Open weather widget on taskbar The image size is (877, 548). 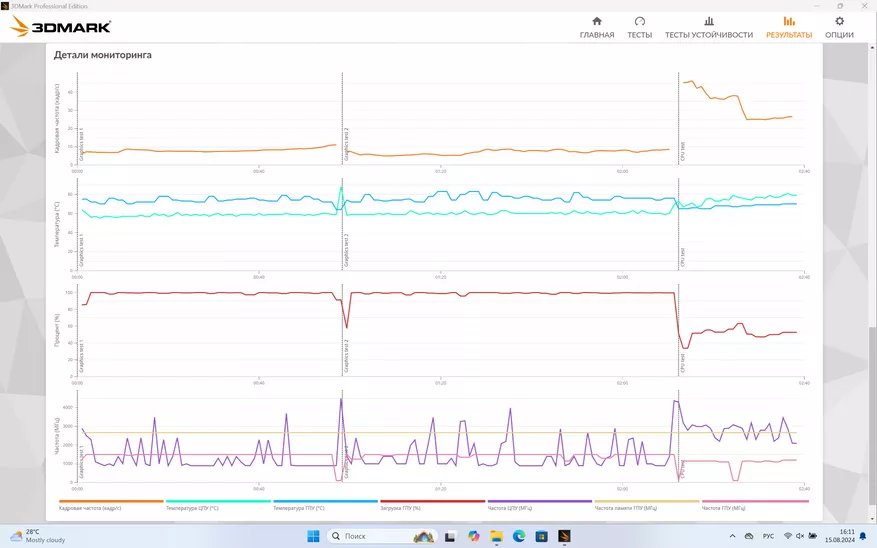pos(40,536)
